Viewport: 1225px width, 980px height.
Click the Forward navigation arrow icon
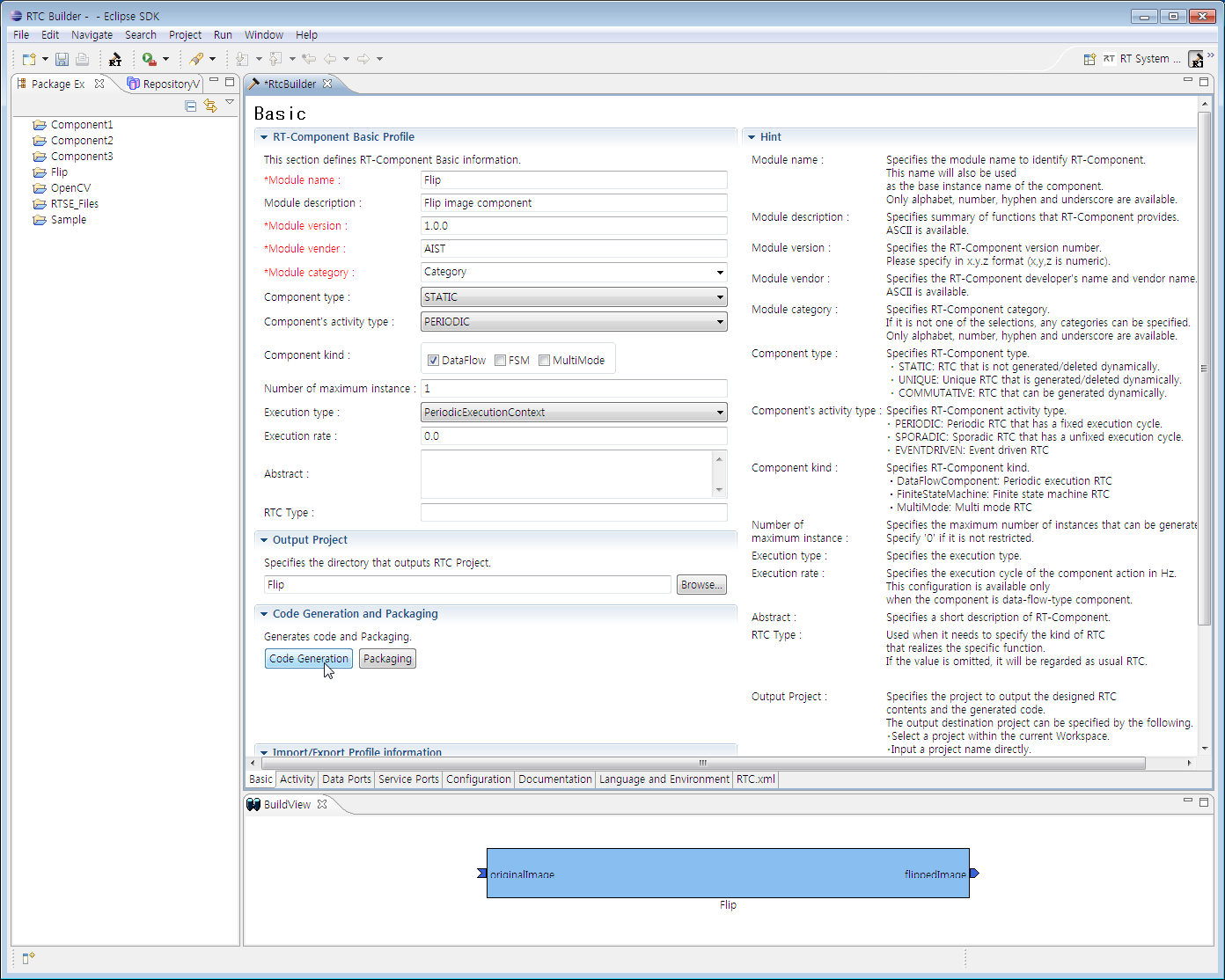coord(363,59)
